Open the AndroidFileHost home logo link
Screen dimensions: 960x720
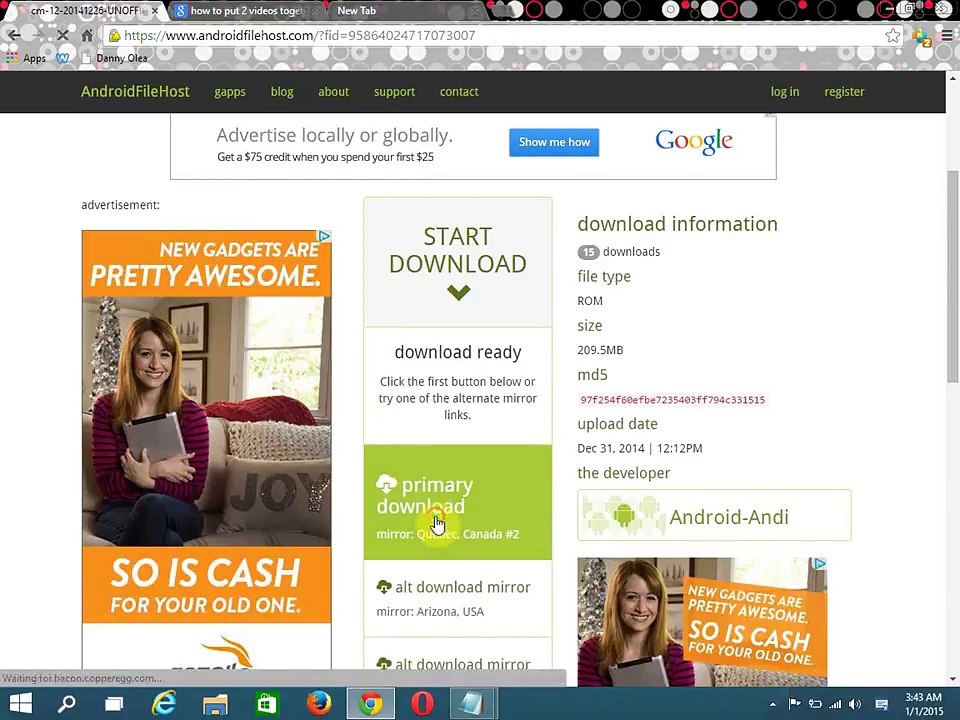(x=135, y=91)
